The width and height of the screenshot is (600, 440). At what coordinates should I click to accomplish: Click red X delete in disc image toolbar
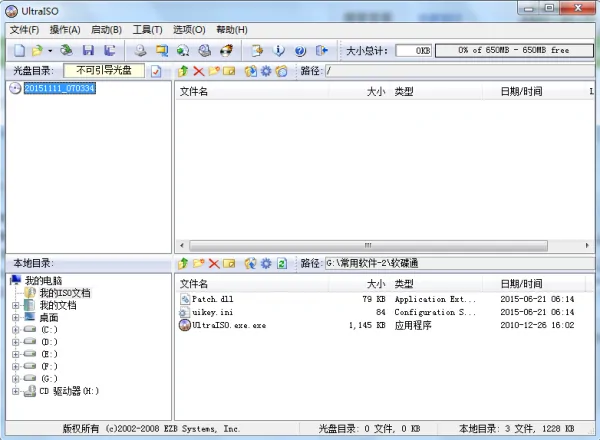[198, 71]
